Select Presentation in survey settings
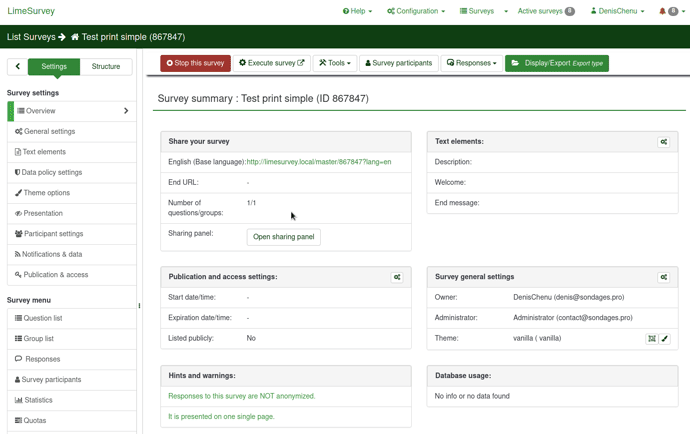The image size is (690, 434). (43, 213)
